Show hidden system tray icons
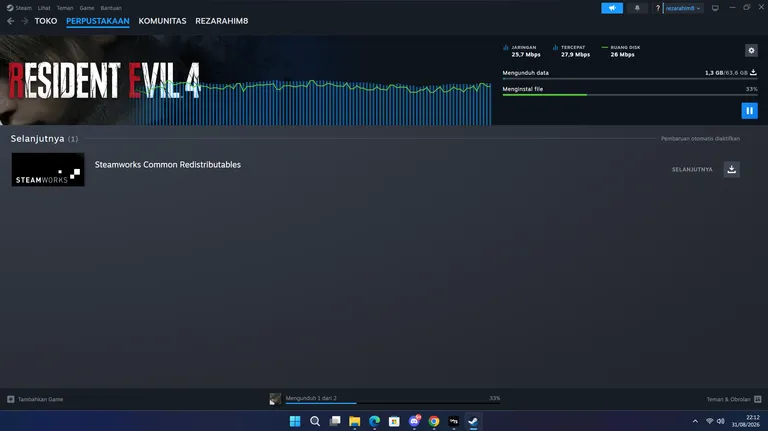 (x=695, y=421)
